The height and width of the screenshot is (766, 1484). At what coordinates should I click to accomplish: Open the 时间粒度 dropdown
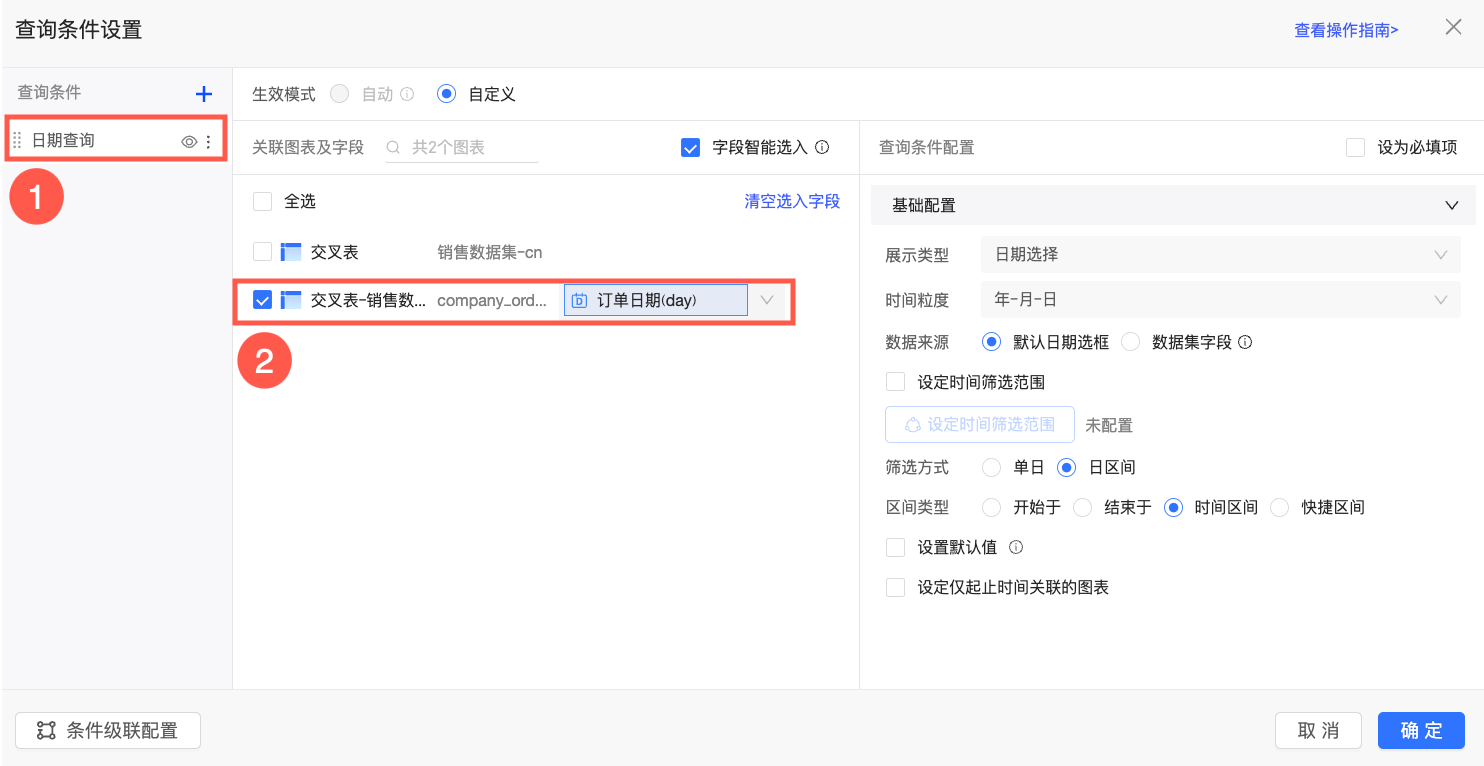1220,300
